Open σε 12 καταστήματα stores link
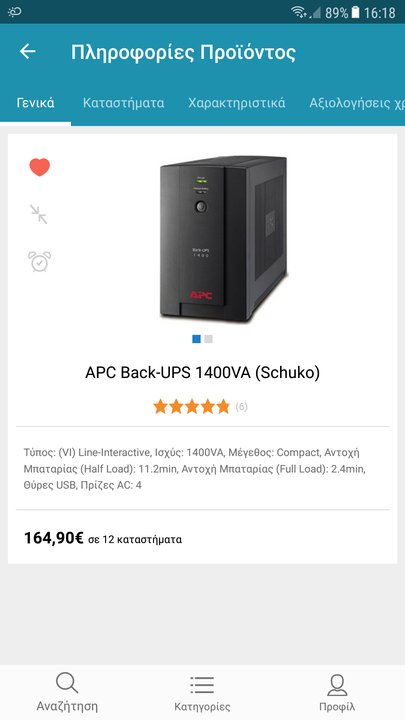The width and height of the screenshot is (405, 720). click(135, 539)
